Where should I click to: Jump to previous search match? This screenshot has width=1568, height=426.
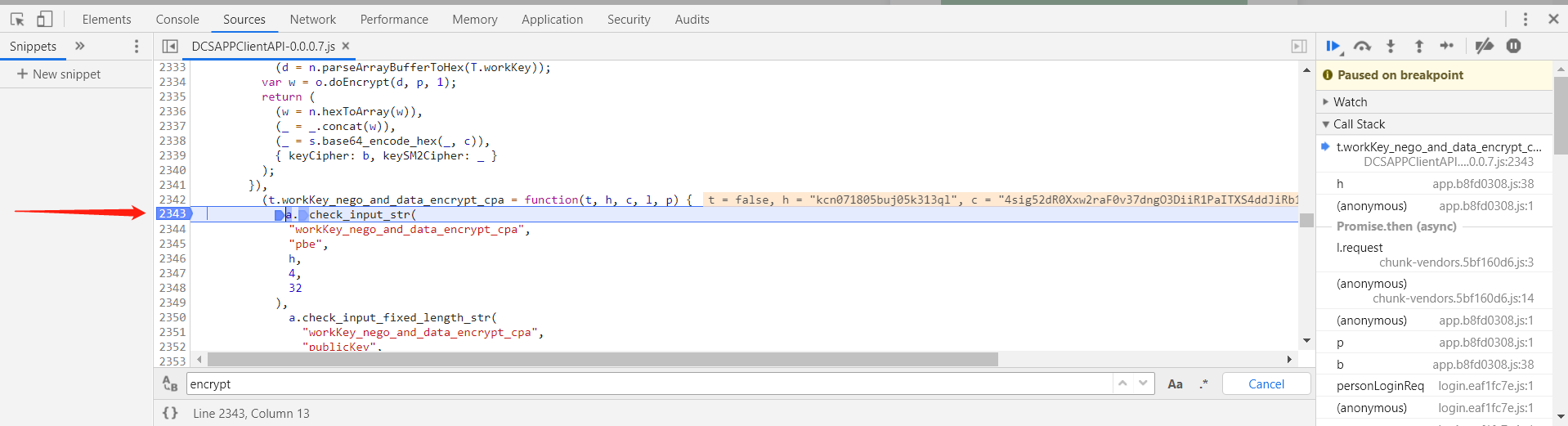click(1123, 383)
